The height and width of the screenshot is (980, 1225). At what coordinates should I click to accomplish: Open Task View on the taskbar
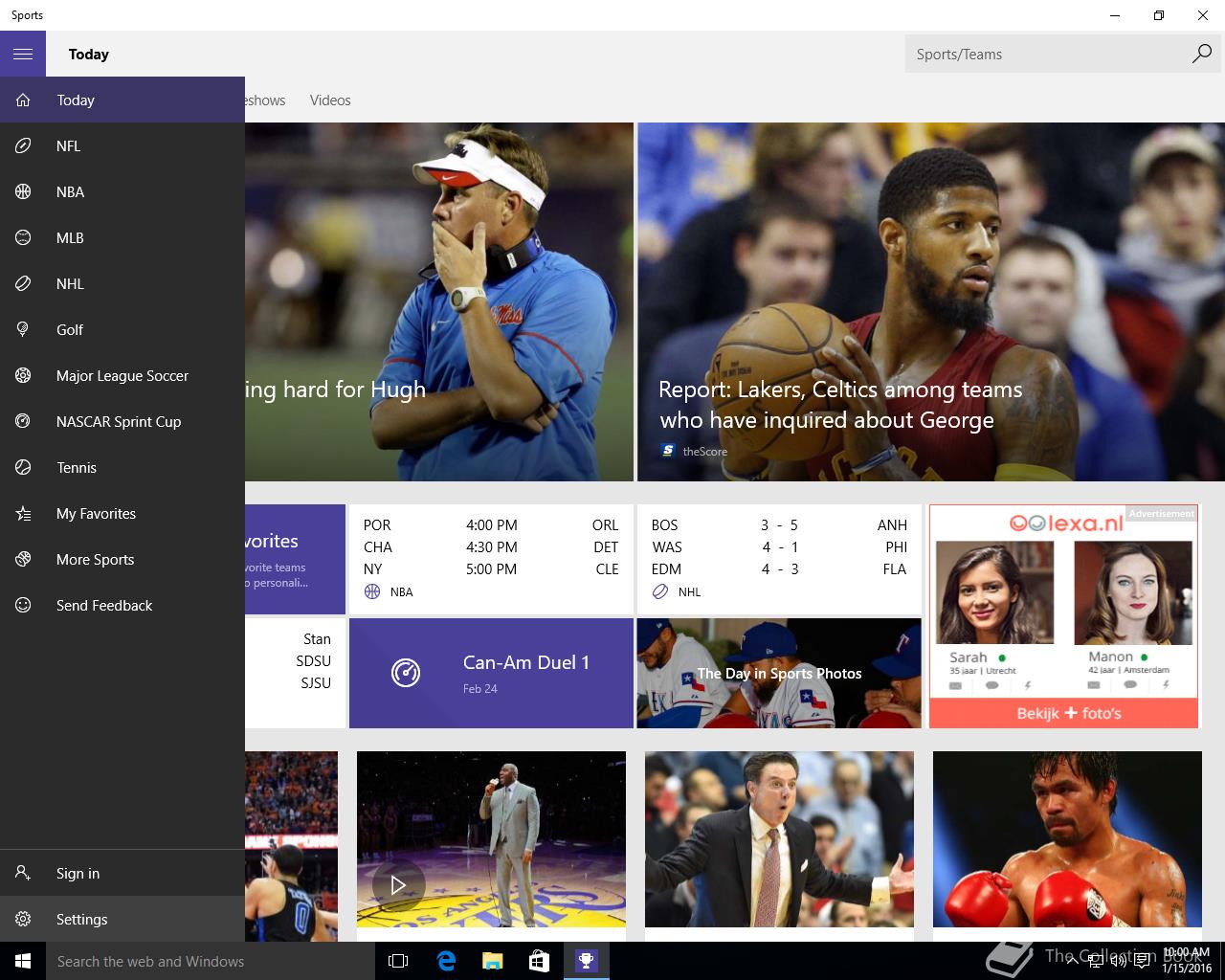(x=398, y=961)
